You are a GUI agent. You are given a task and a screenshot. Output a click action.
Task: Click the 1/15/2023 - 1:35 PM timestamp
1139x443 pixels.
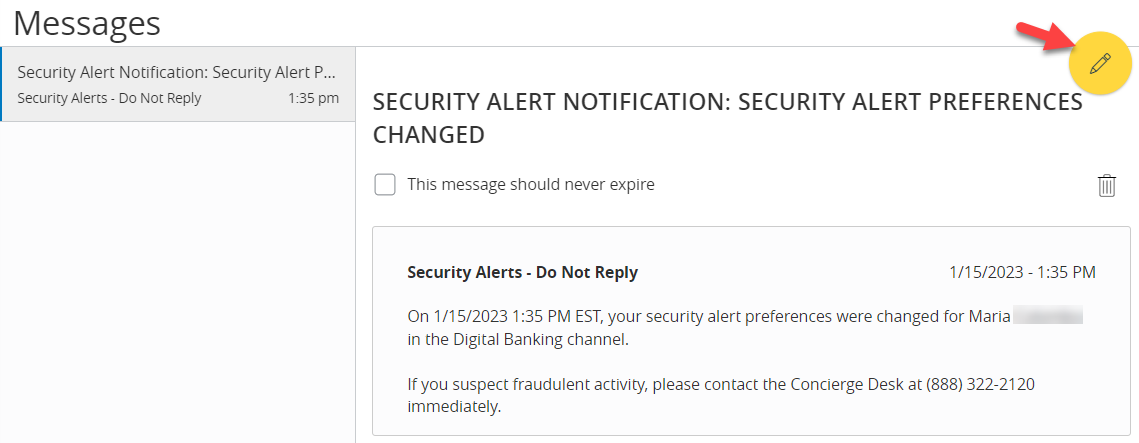point(1022,273)
